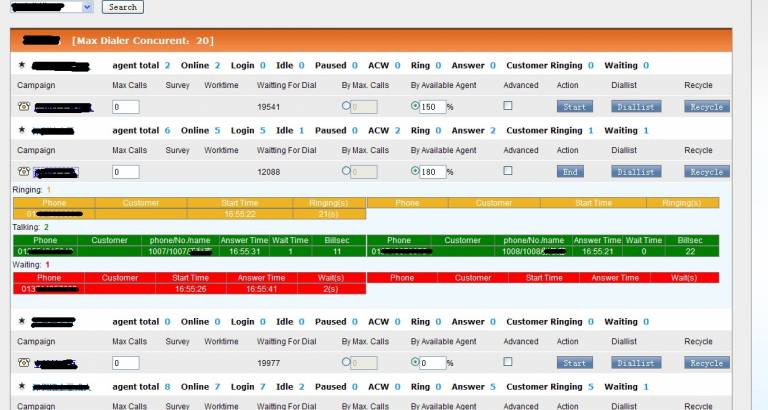
Task: Click wait value 2(s) in red table
Action: tap(331, 289)
